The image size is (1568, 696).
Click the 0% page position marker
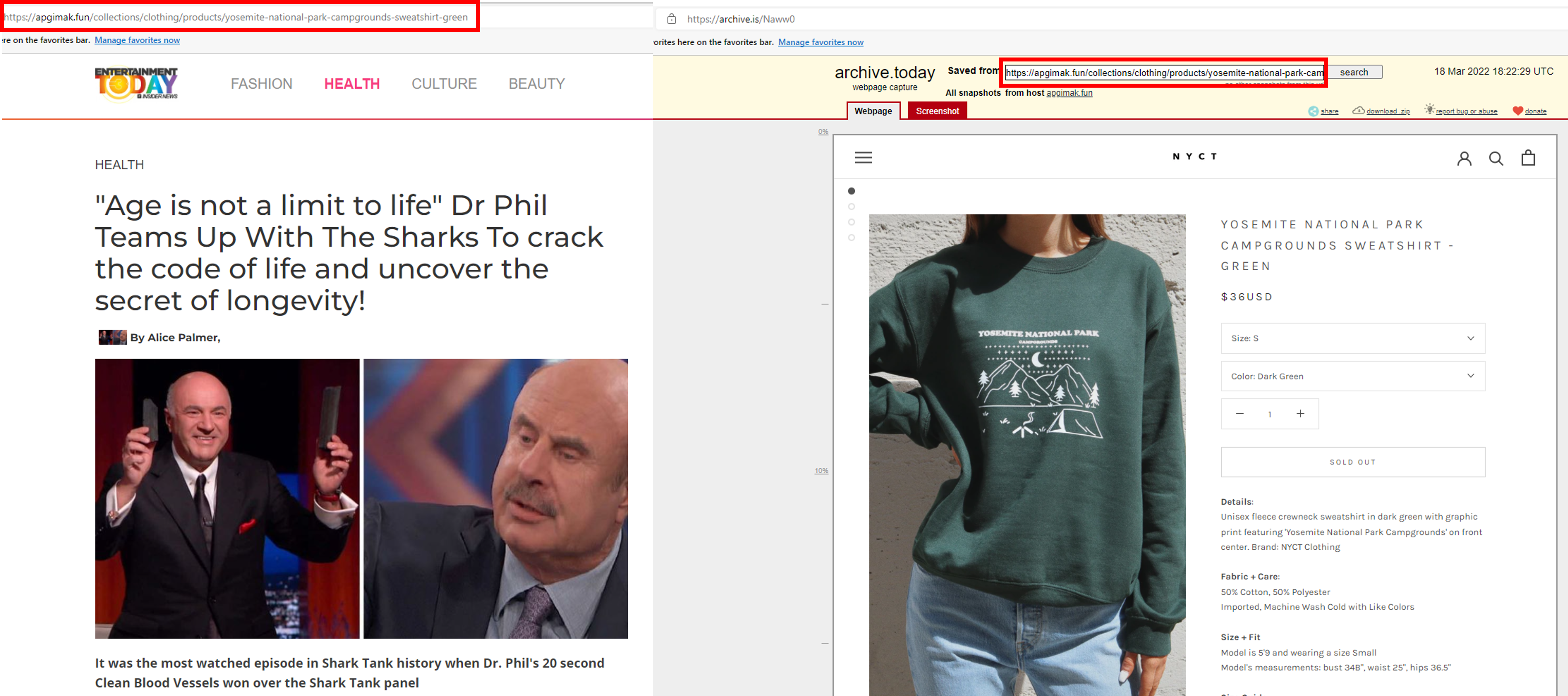[x=823, y=131]
